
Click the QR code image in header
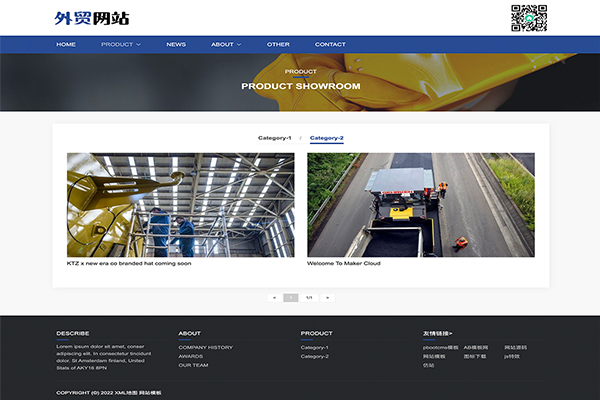coord(529,18)
